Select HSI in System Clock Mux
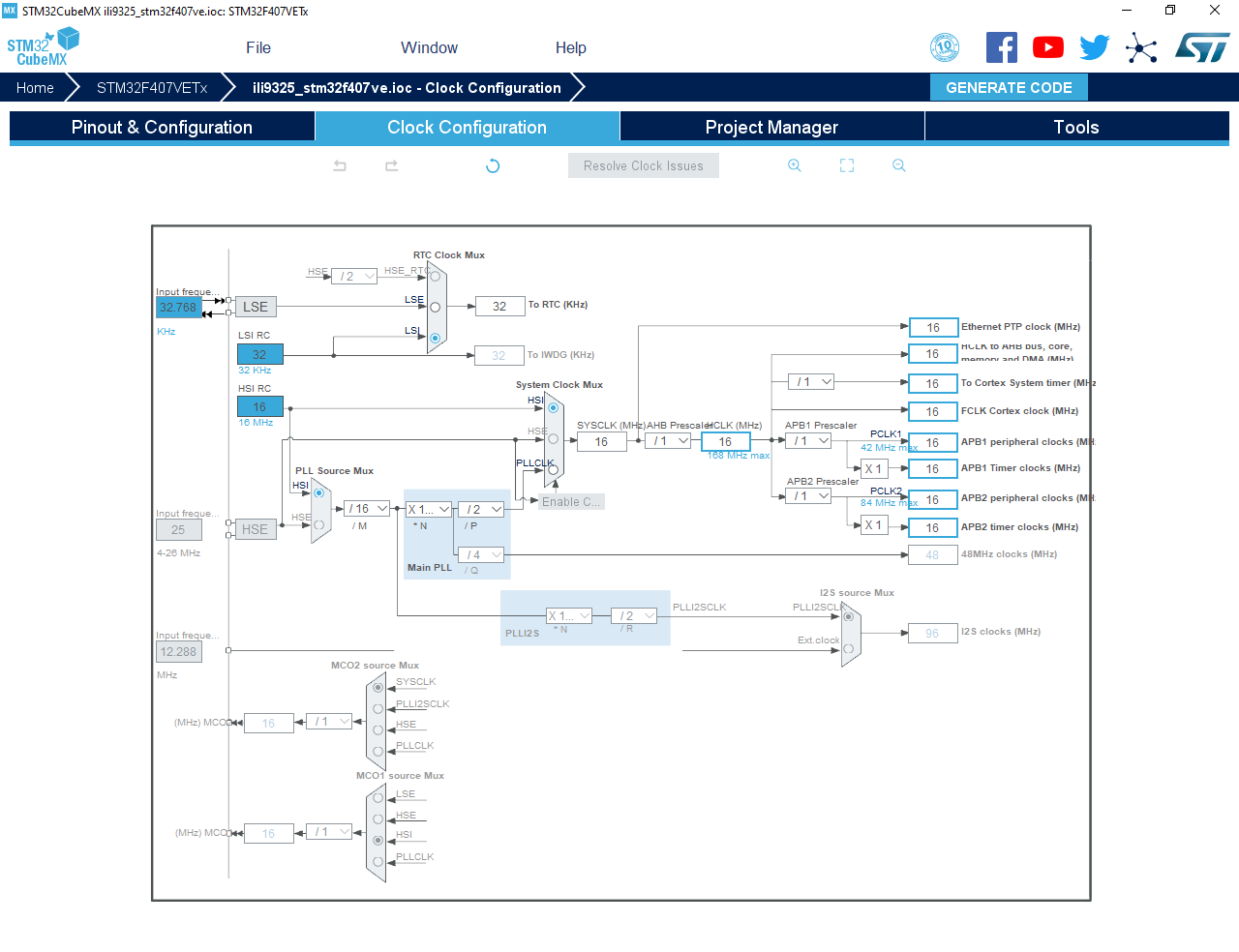 click(x=554, y=407)
